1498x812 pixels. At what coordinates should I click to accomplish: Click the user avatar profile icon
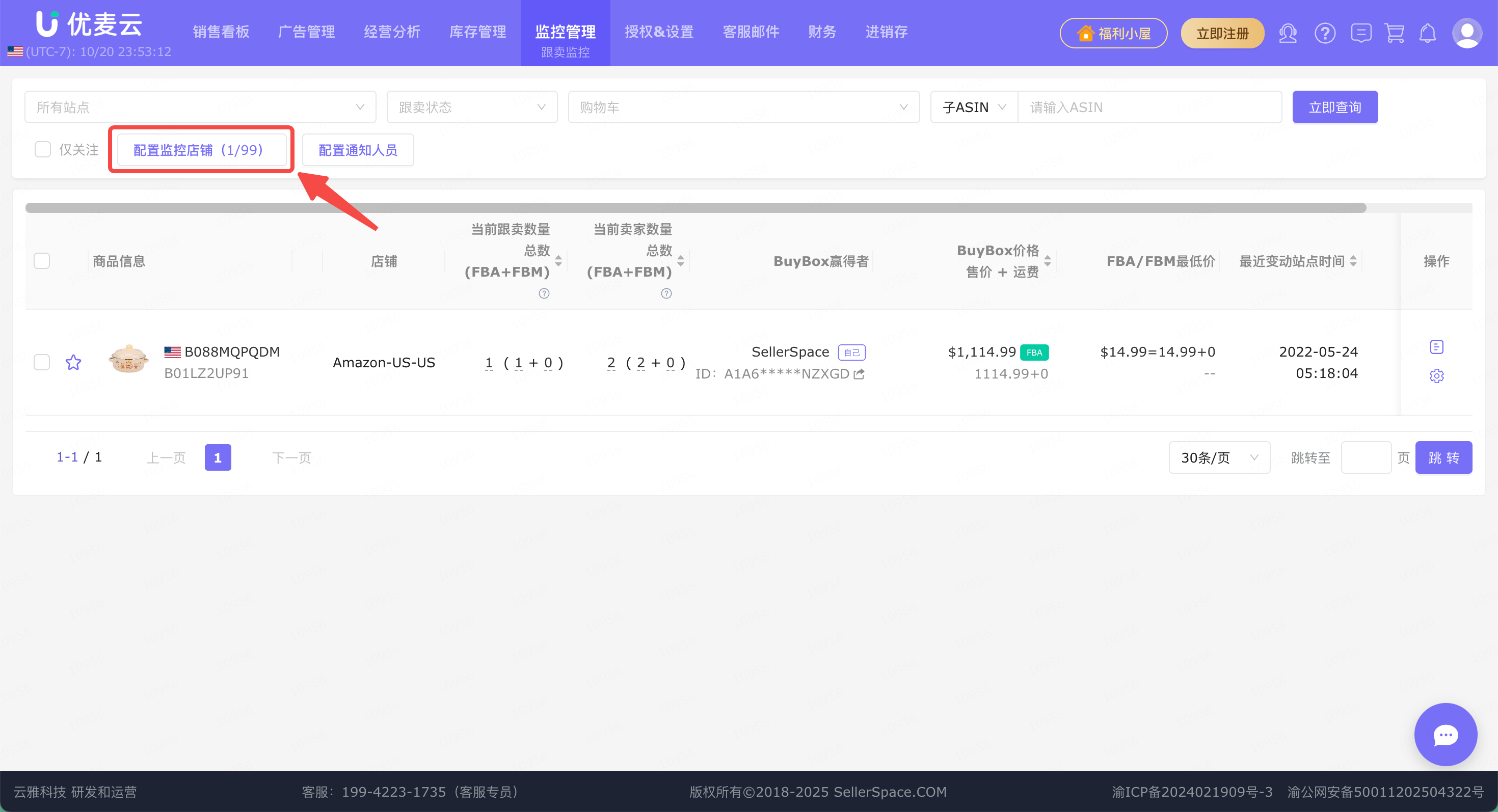point(1466,33)
